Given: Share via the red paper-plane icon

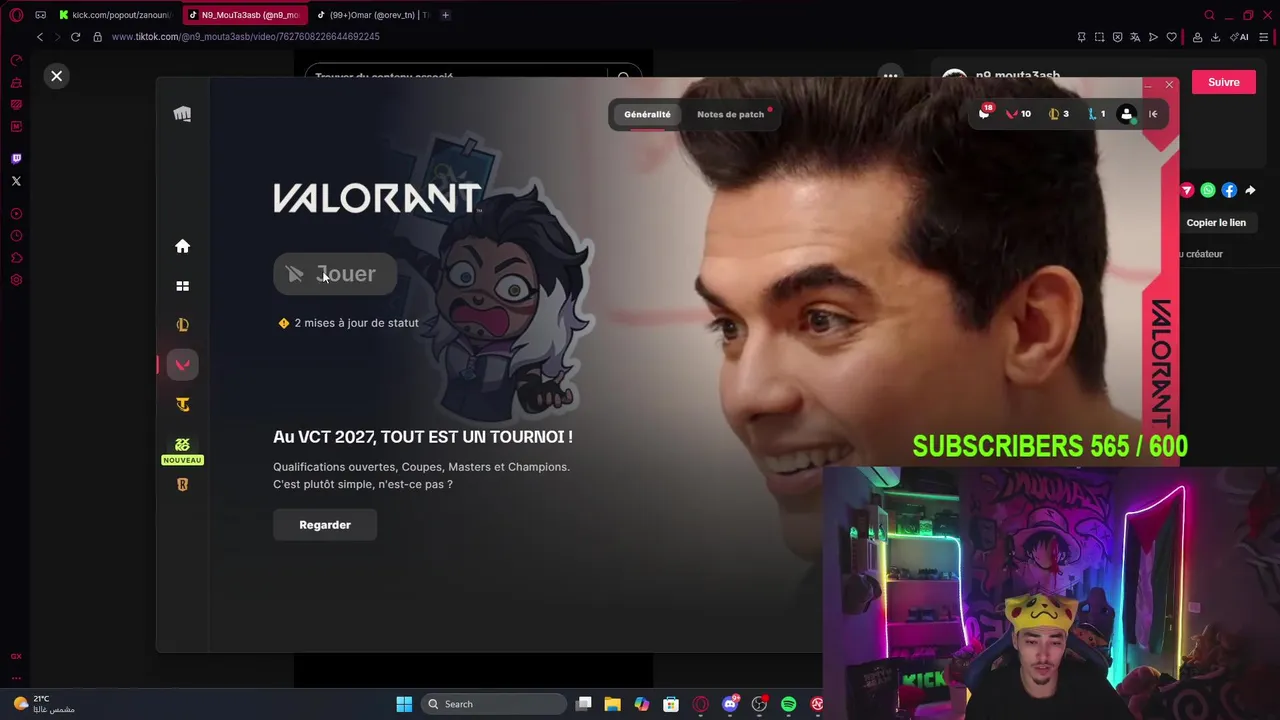Looking at the screenshot, I should (1187, 190).
